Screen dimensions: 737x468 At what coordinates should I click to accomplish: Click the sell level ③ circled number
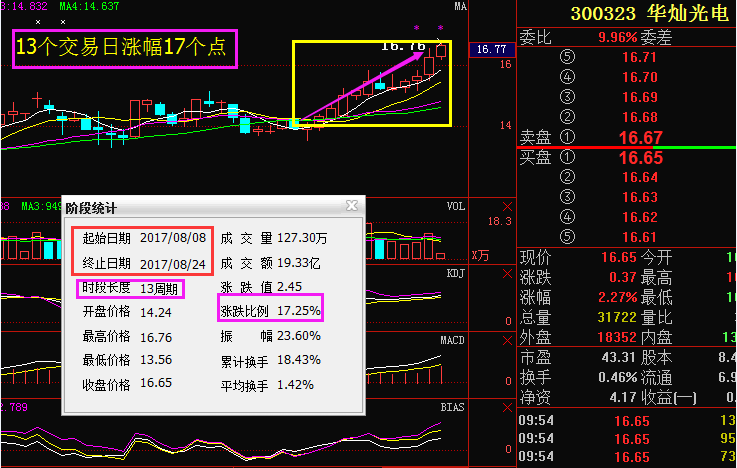pos(569,97)
